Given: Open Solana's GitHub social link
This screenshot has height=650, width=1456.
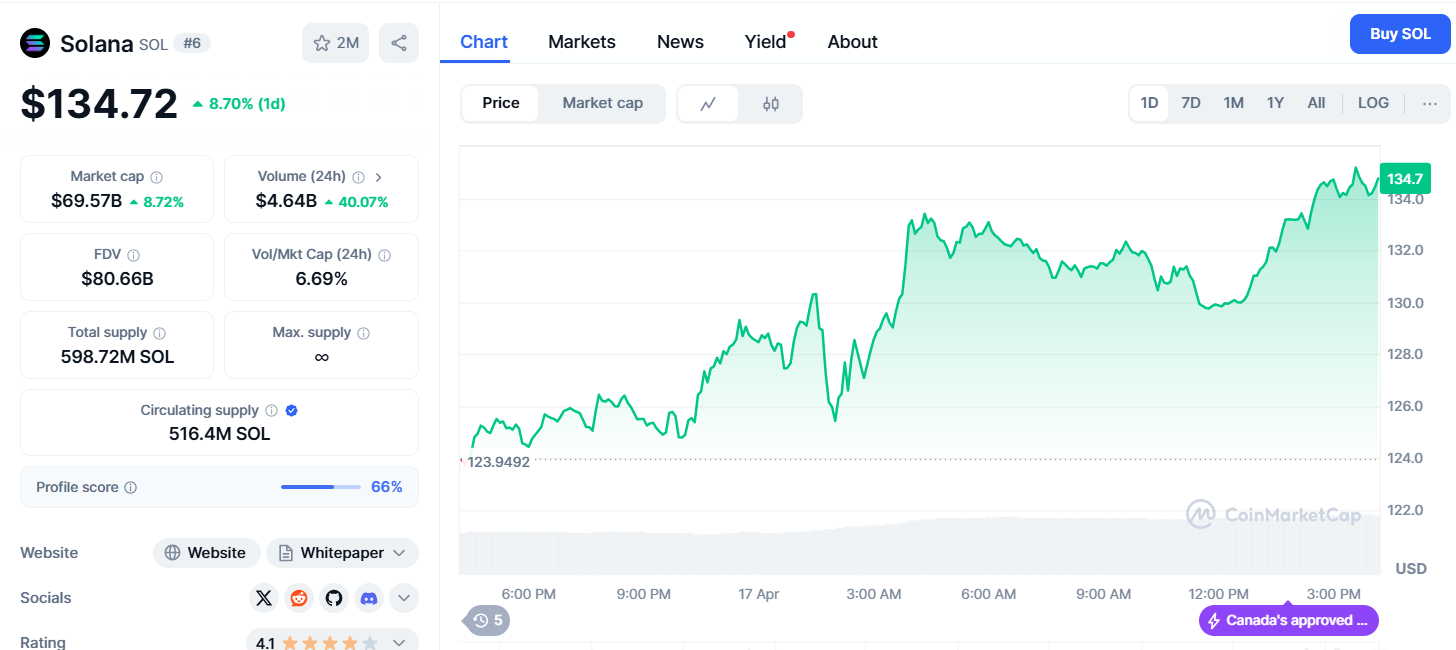Looking at the screenshot, I should click(x=334, y=598).
